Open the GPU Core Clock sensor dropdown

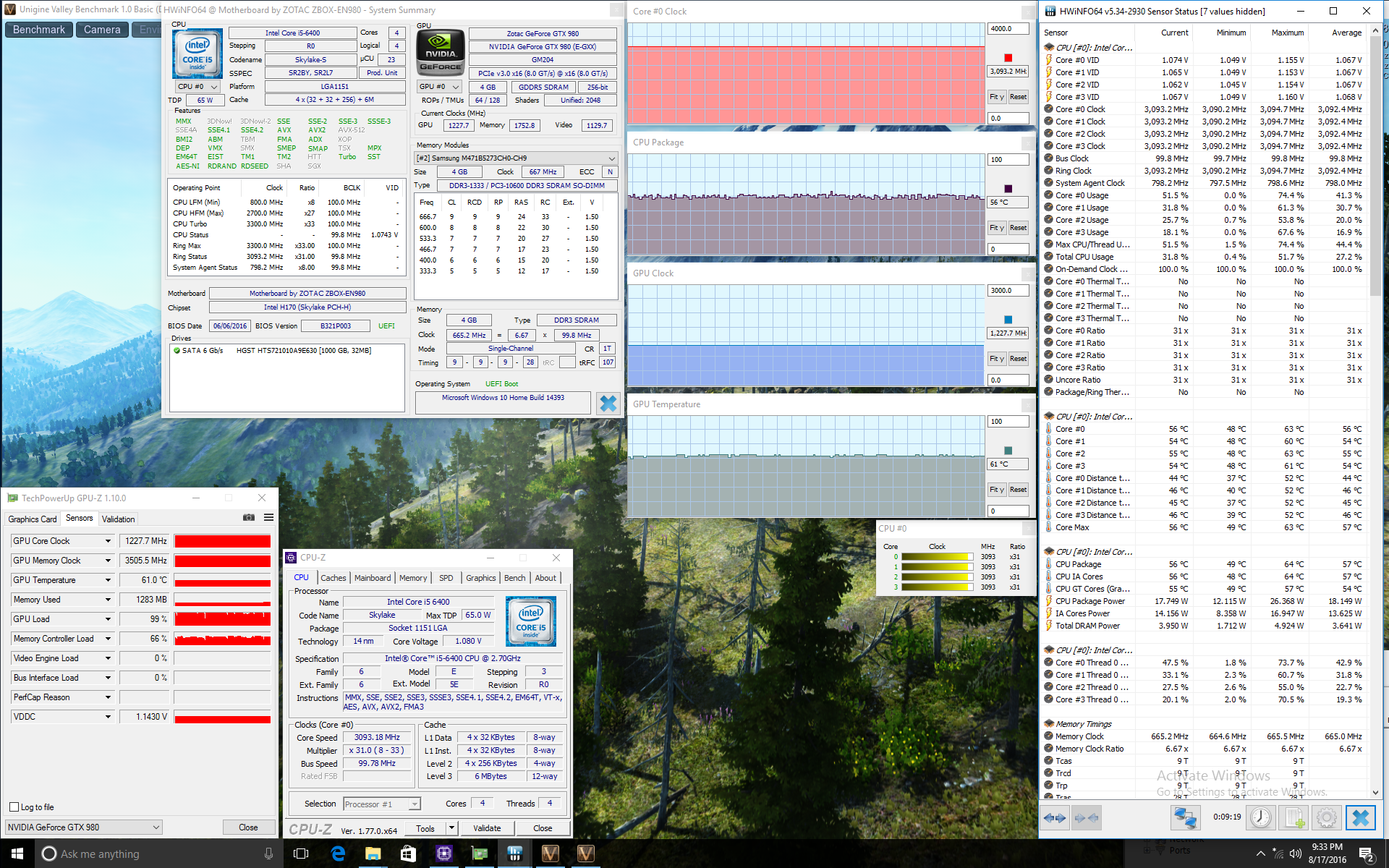108,541
